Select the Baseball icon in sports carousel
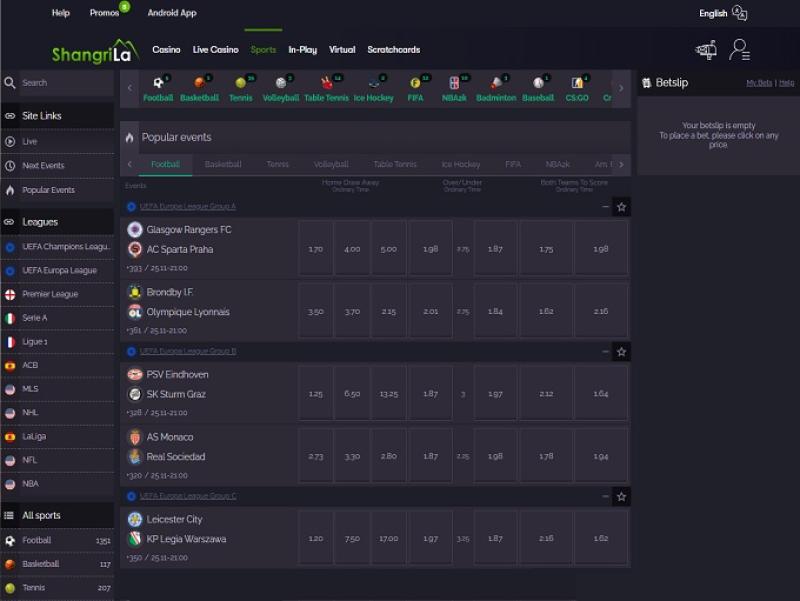800x601 pixels. click(x=538, y=88)
